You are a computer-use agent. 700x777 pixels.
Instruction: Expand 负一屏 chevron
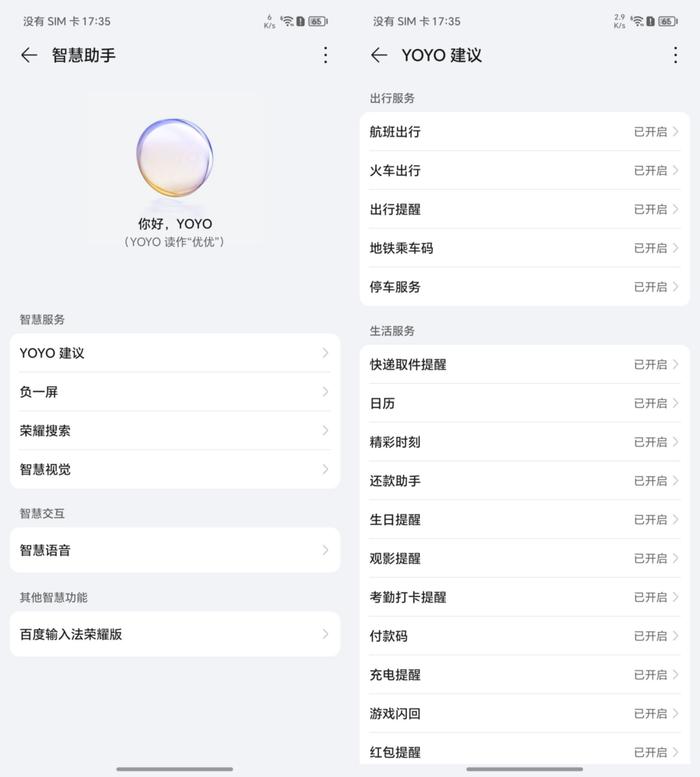(325, 392)
